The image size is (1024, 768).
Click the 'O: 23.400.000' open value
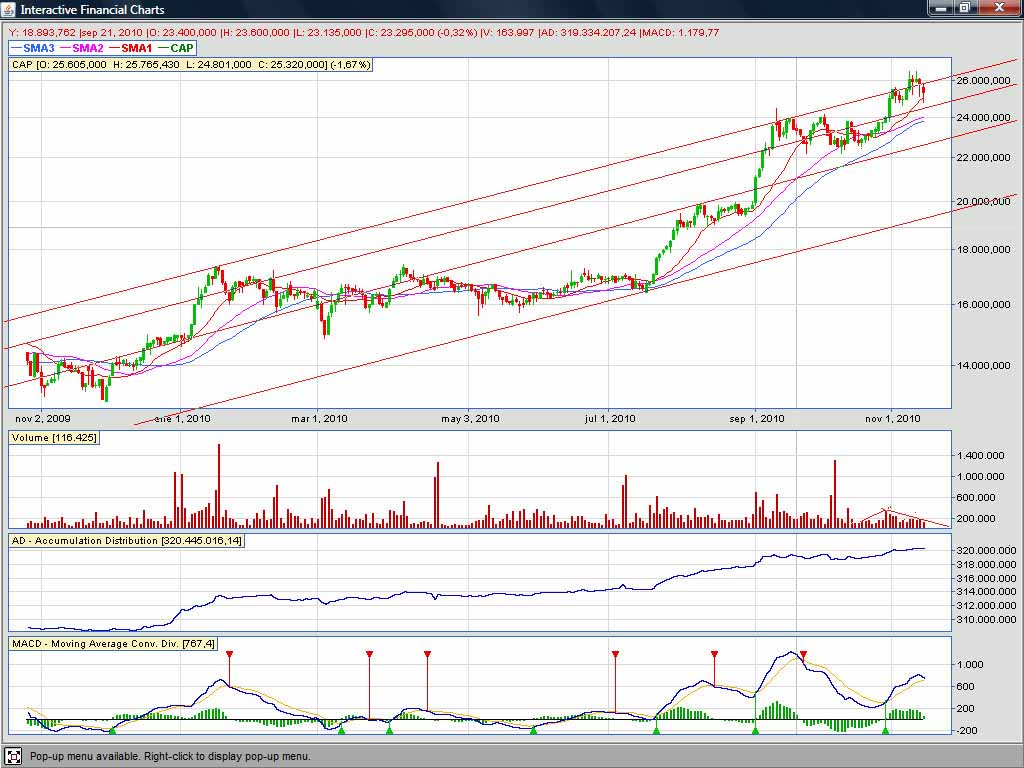coord(184,32)
